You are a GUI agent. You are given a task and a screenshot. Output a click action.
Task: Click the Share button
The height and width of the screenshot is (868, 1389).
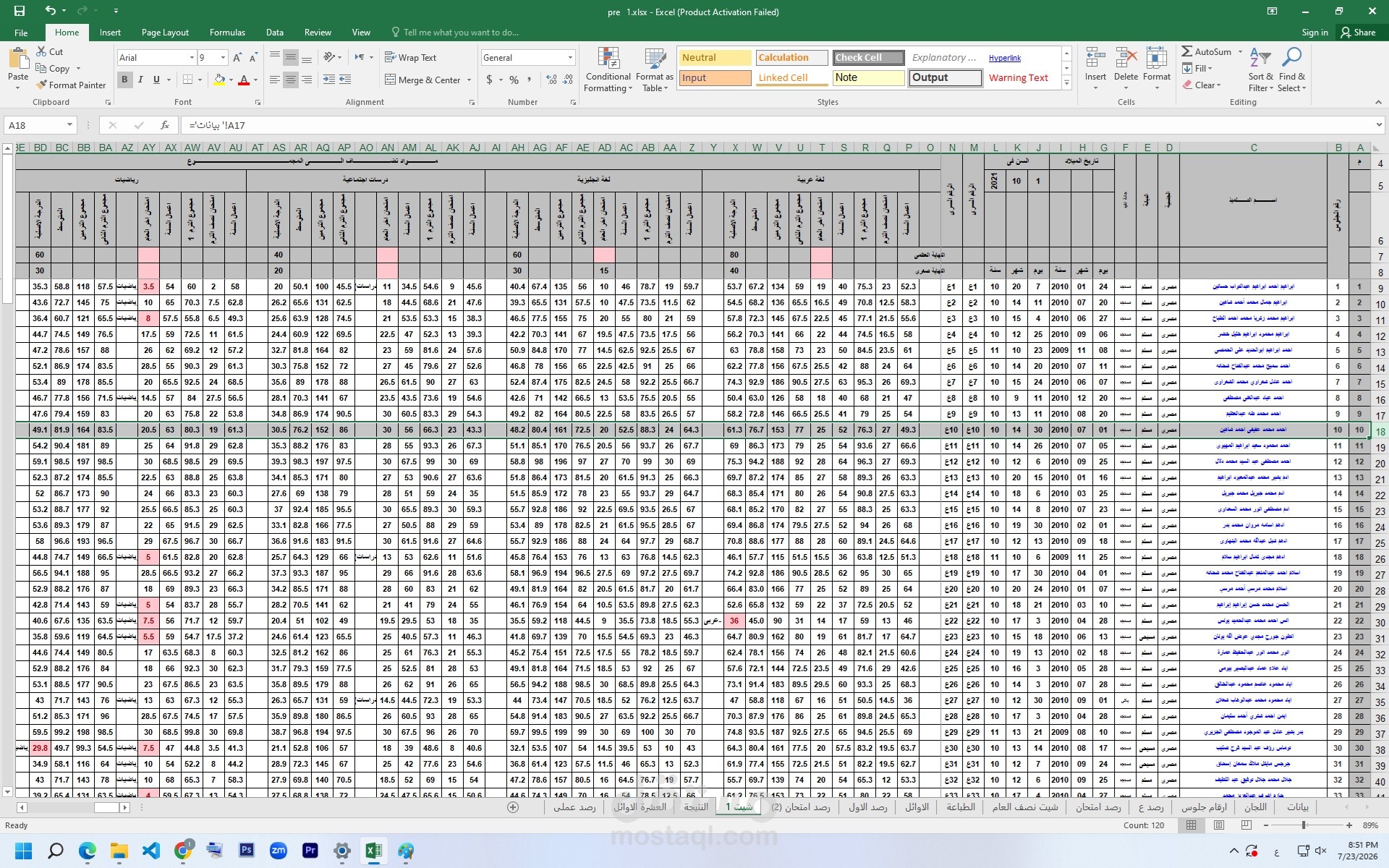(x=1358, y=33)
